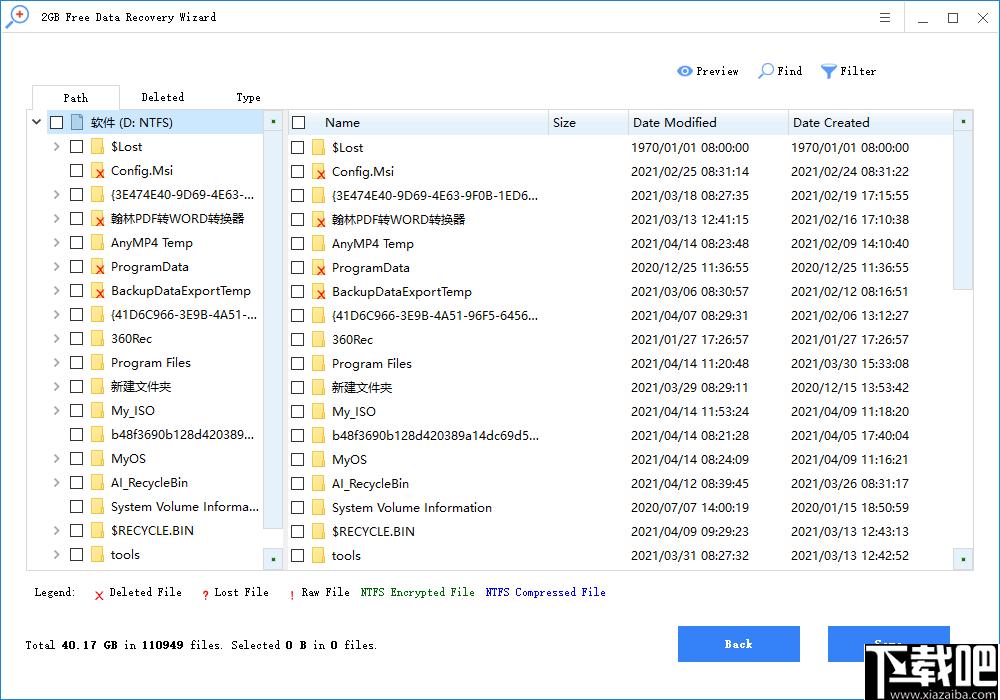Viewport: 1000px width, 700px height.
Task: Sort by Date Modified column header
Action: point(675,123)
